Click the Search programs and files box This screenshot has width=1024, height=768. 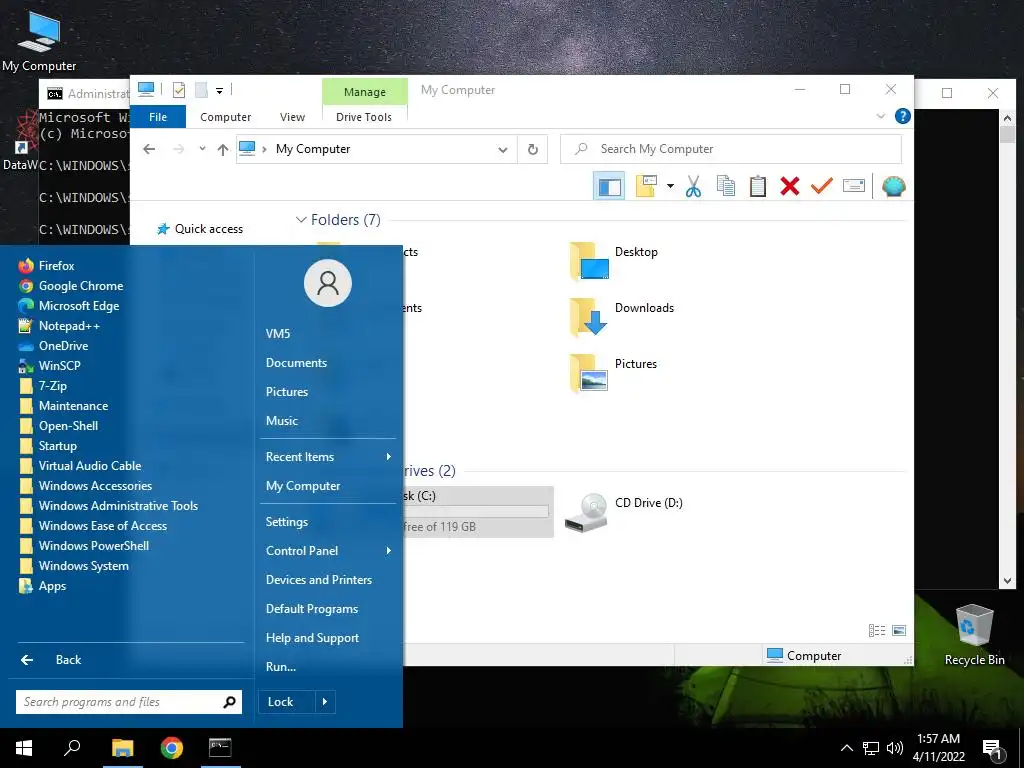129,702
